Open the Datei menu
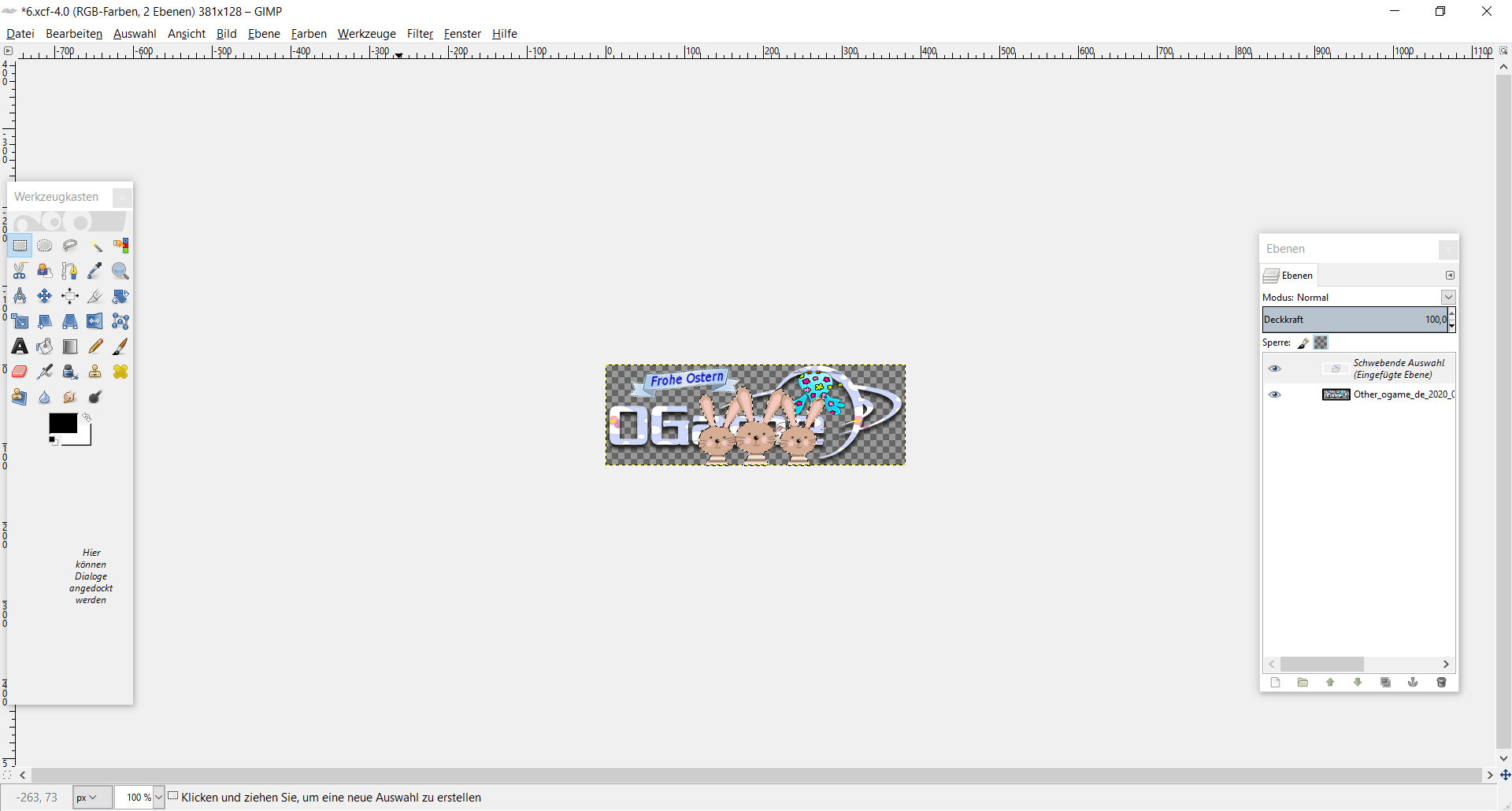The image size is (1512, 811). coord(20,34)
